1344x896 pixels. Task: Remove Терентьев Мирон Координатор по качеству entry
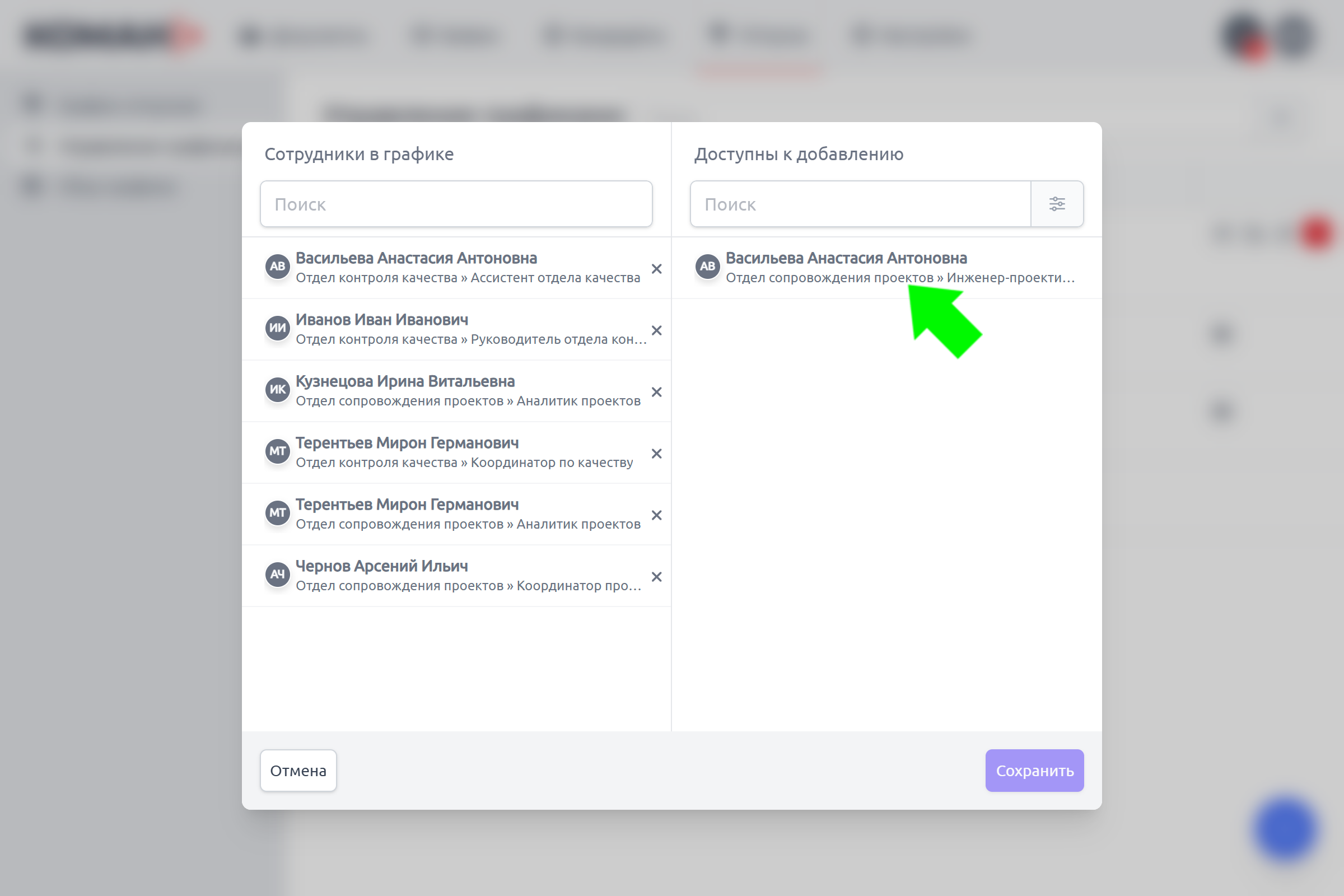click(x=656, y=454)
